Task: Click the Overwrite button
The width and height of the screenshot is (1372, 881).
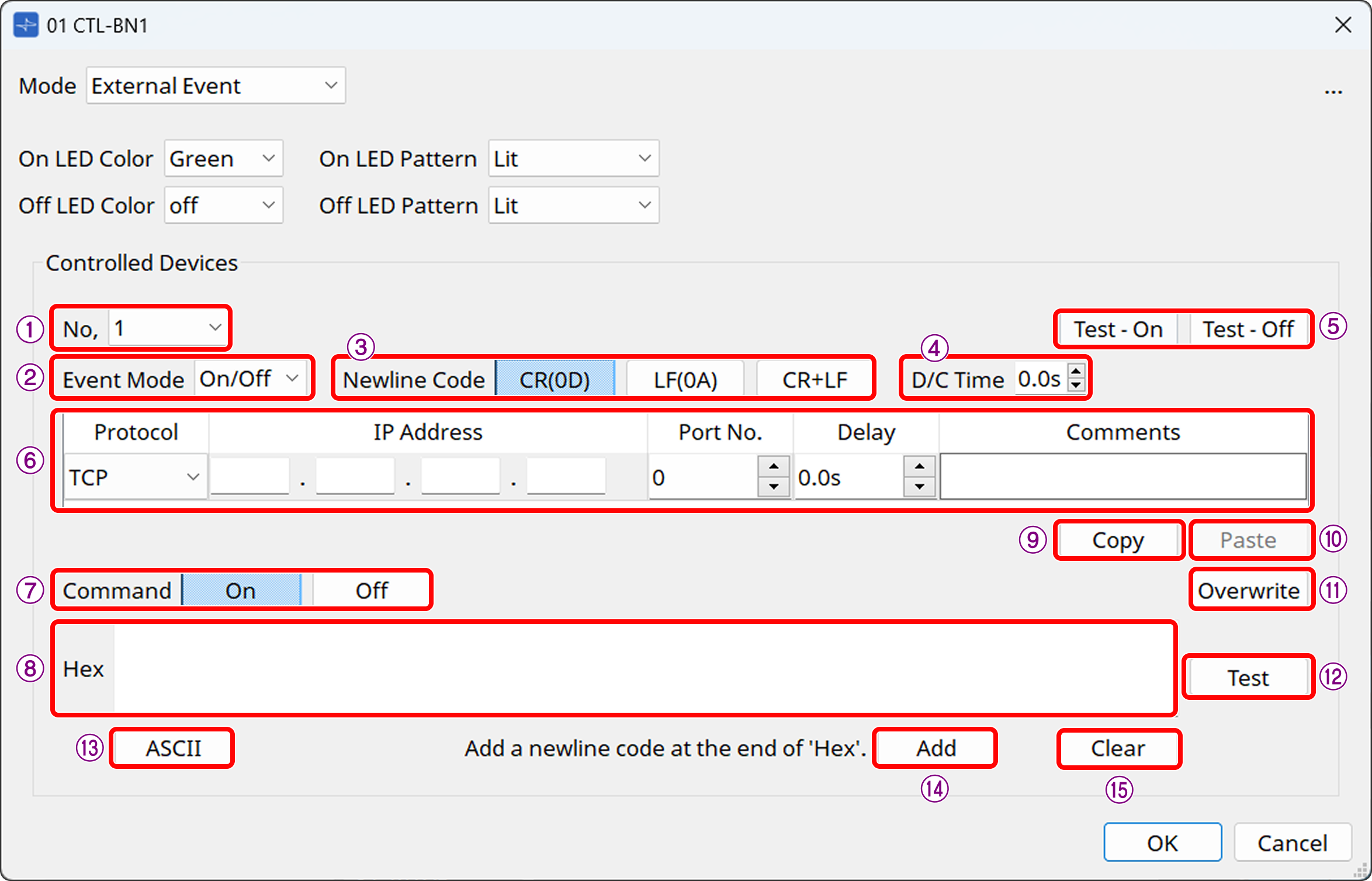Action: point(1250,590)
